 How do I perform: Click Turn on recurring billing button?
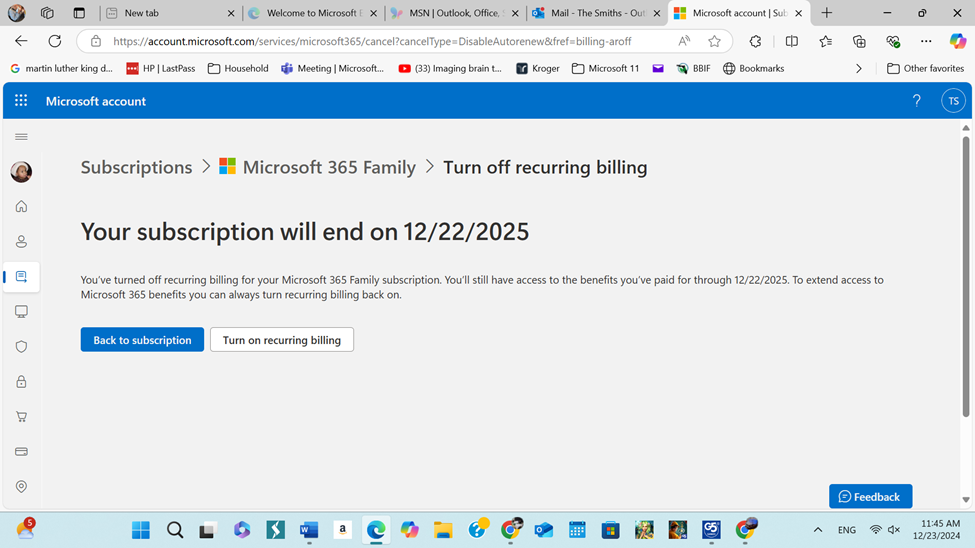[x=282, y=340]
